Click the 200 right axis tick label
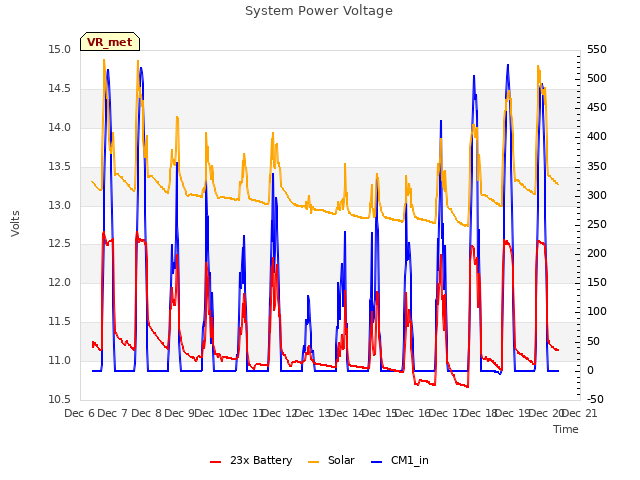This screenshot has height=480, width=640. pyautogui.click(x=597, y=253)
